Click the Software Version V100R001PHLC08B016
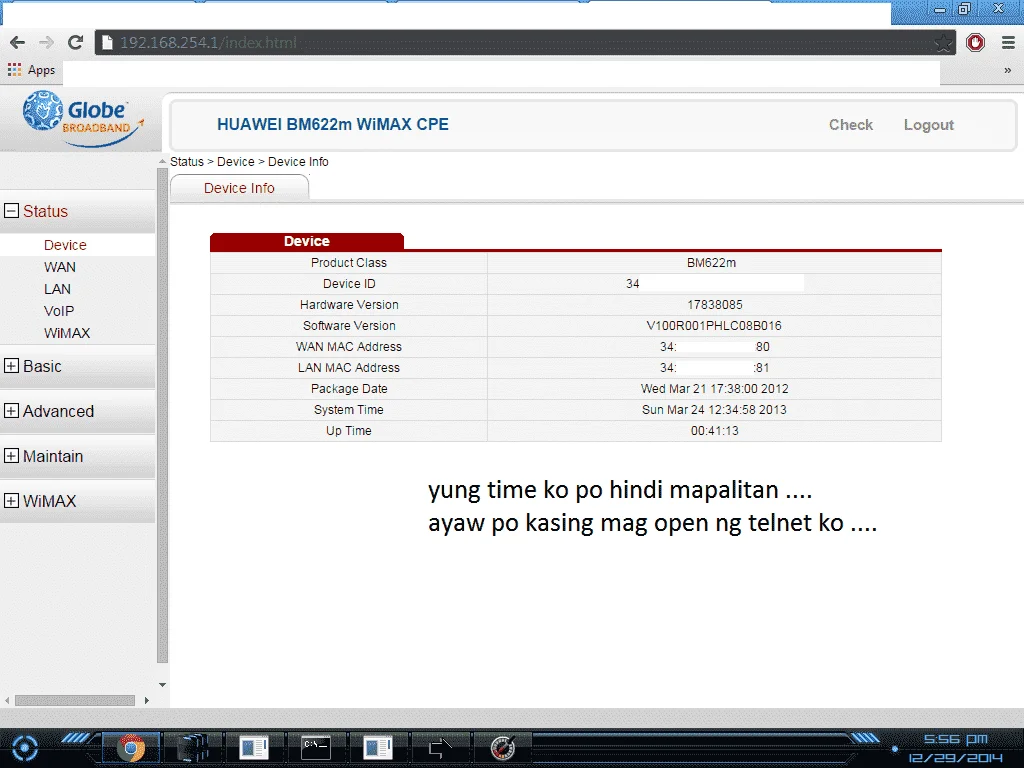This screenshot has height=768, width=1024. pyautogui.click(x=714, y=325)
